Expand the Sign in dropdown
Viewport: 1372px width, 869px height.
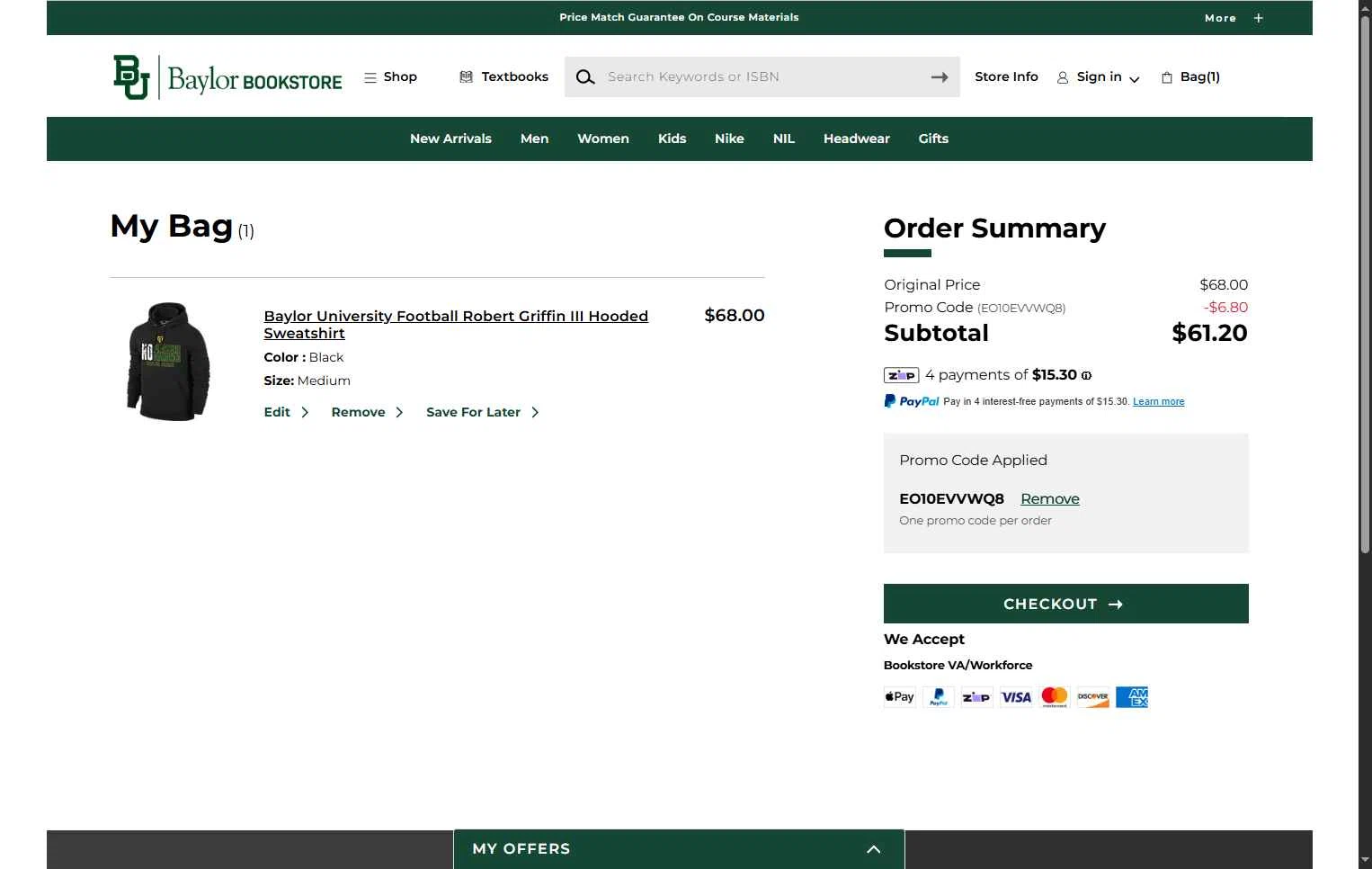tap(1098, 77)
